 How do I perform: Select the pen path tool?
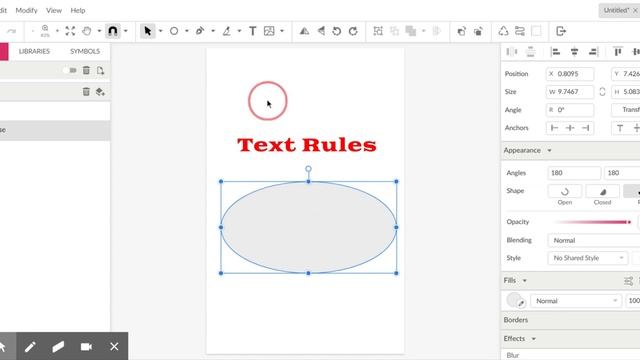[200, 31]
